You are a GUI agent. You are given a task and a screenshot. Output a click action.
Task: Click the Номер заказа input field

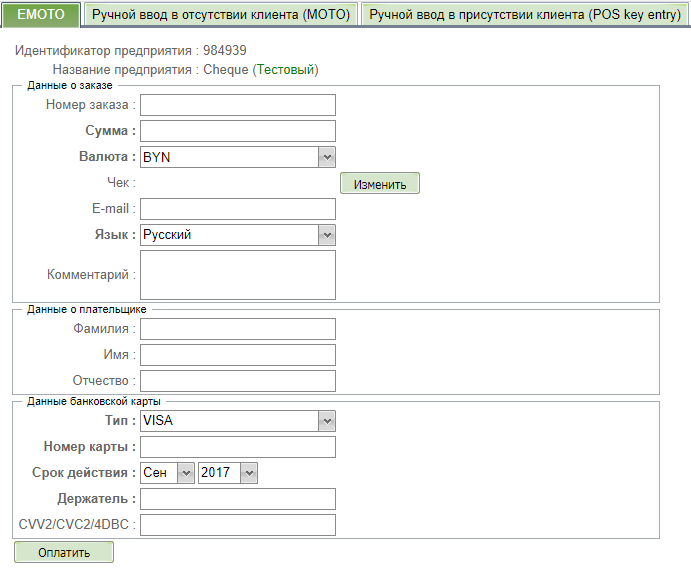pyautogui.click(x=237, y=105)
